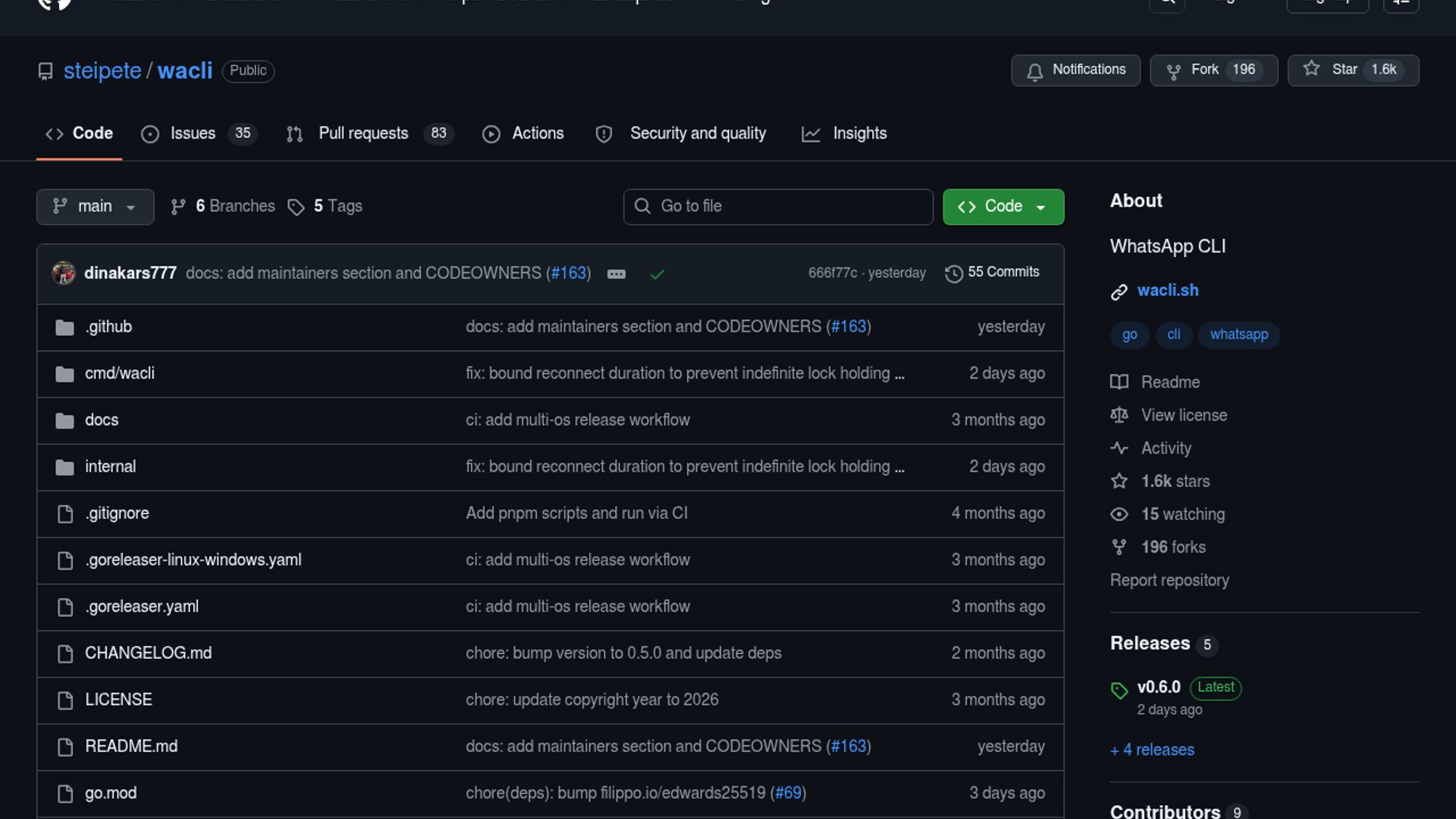Click the search magnifier icon

1167,4
